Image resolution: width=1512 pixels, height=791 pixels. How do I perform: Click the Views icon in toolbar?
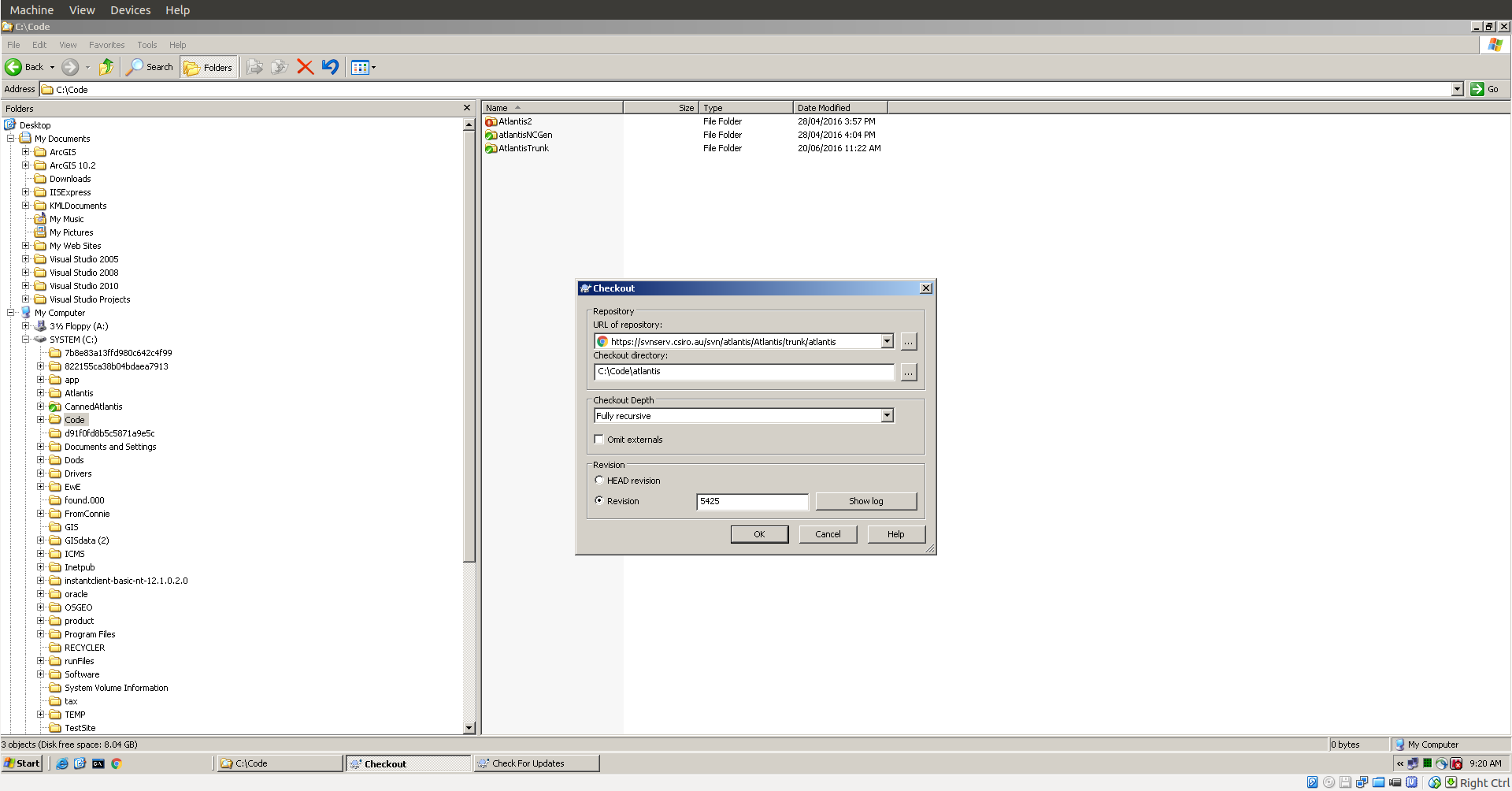pyautogui.click(x=360, y=67)
